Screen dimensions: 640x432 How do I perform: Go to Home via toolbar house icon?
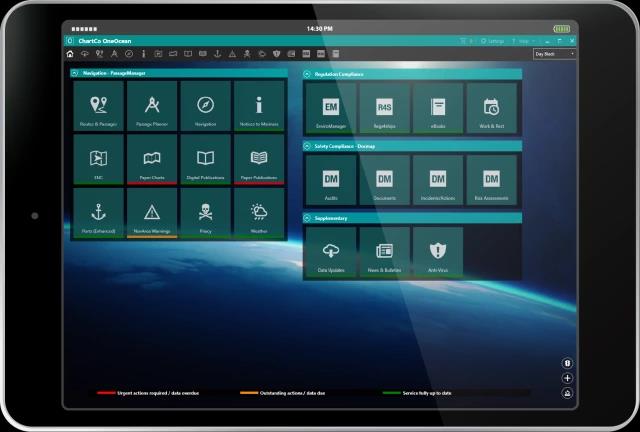pos(70,54)
